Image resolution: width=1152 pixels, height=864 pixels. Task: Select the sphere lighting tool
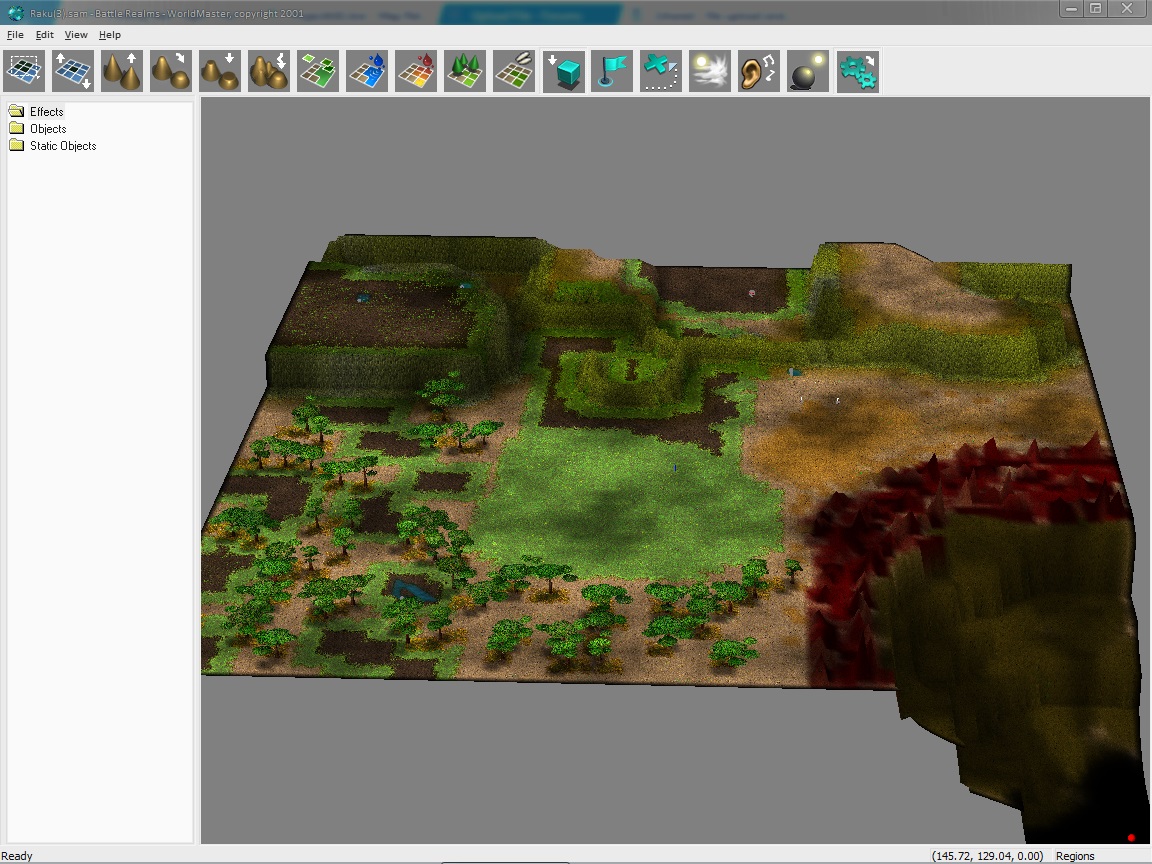807,71
